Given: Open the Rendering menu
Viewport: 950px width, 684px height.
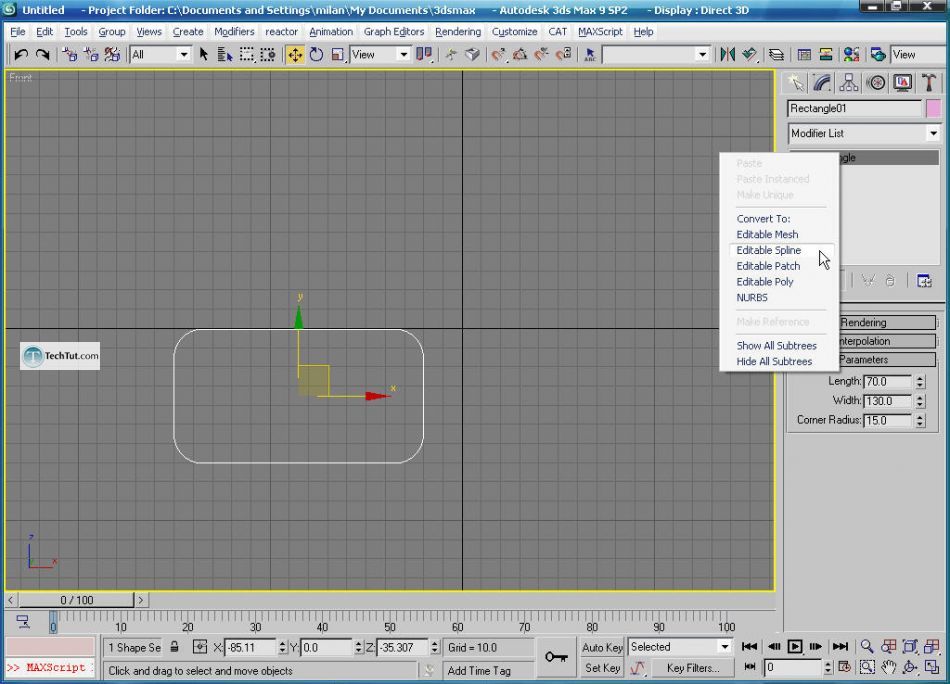Looking at the screenshot, I should 458,32.
